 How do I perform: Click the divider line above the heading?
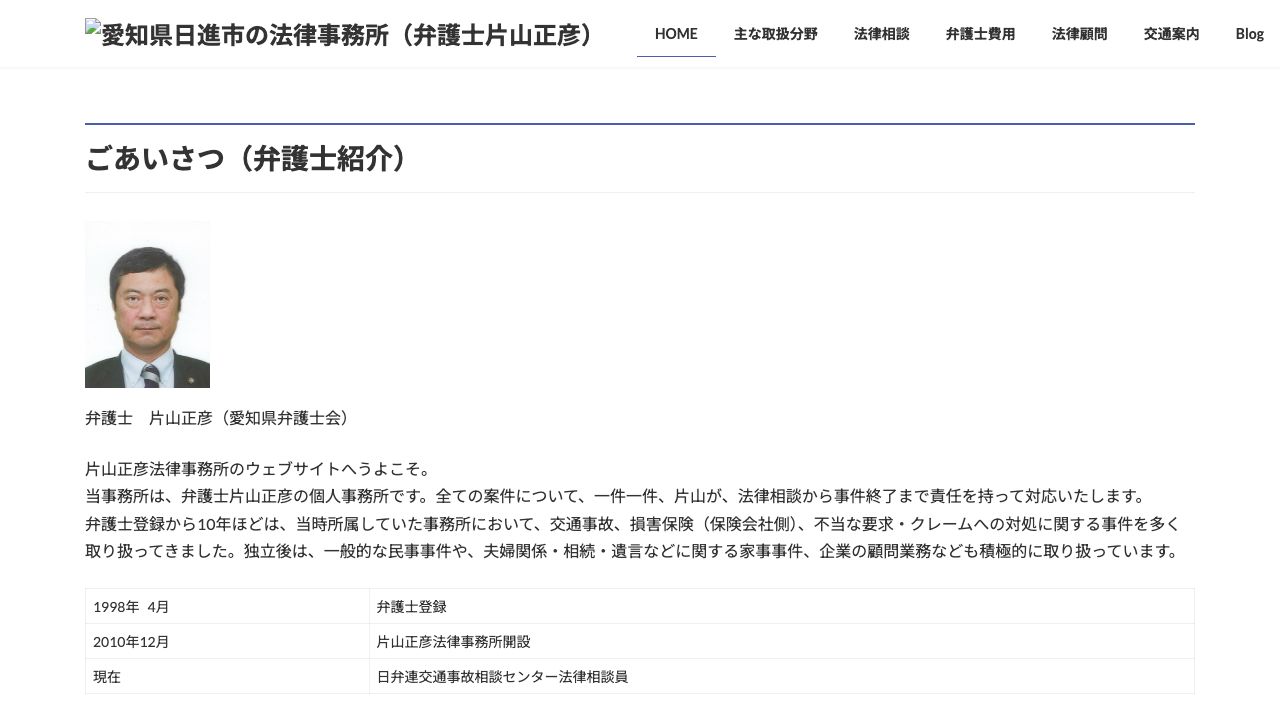tap(640, 124)
